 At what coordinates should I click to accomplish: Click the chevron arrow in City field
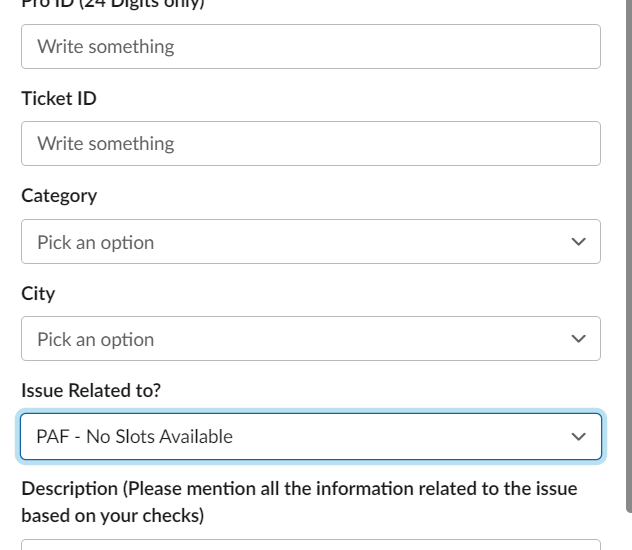click(x=578, y=339)
